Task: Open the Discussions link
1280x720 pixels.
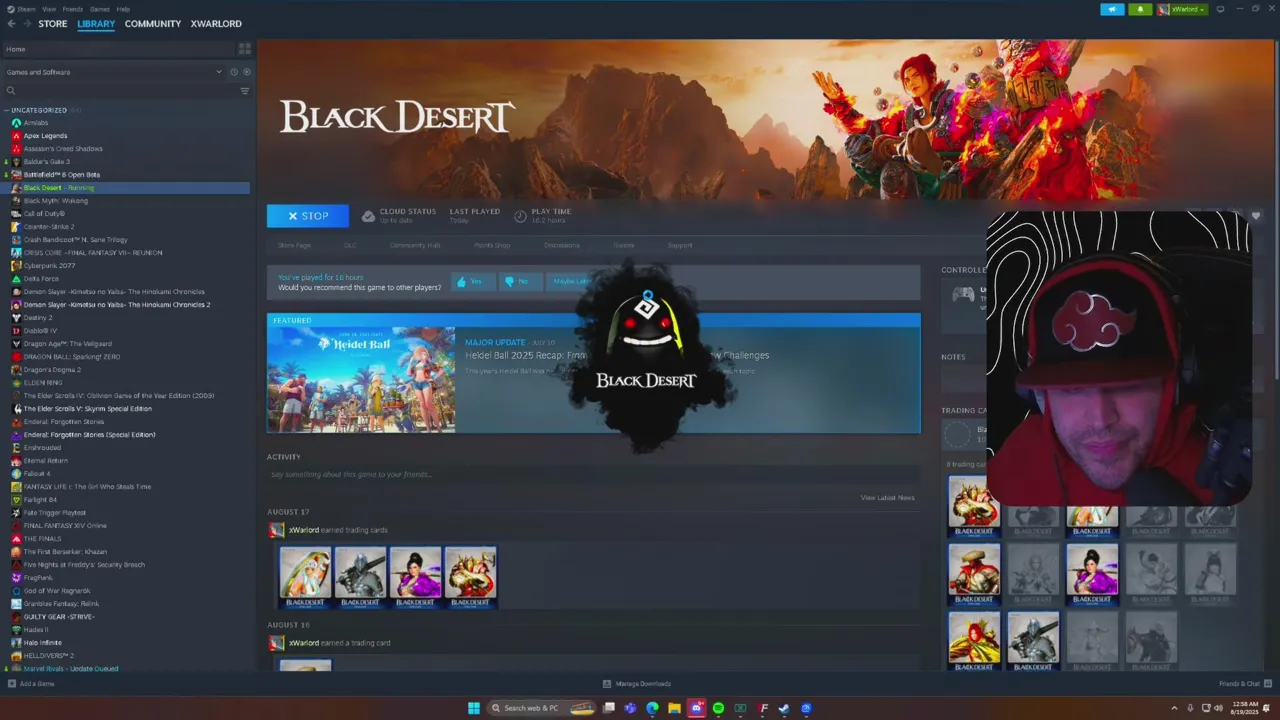Action: tap(562, 245)
